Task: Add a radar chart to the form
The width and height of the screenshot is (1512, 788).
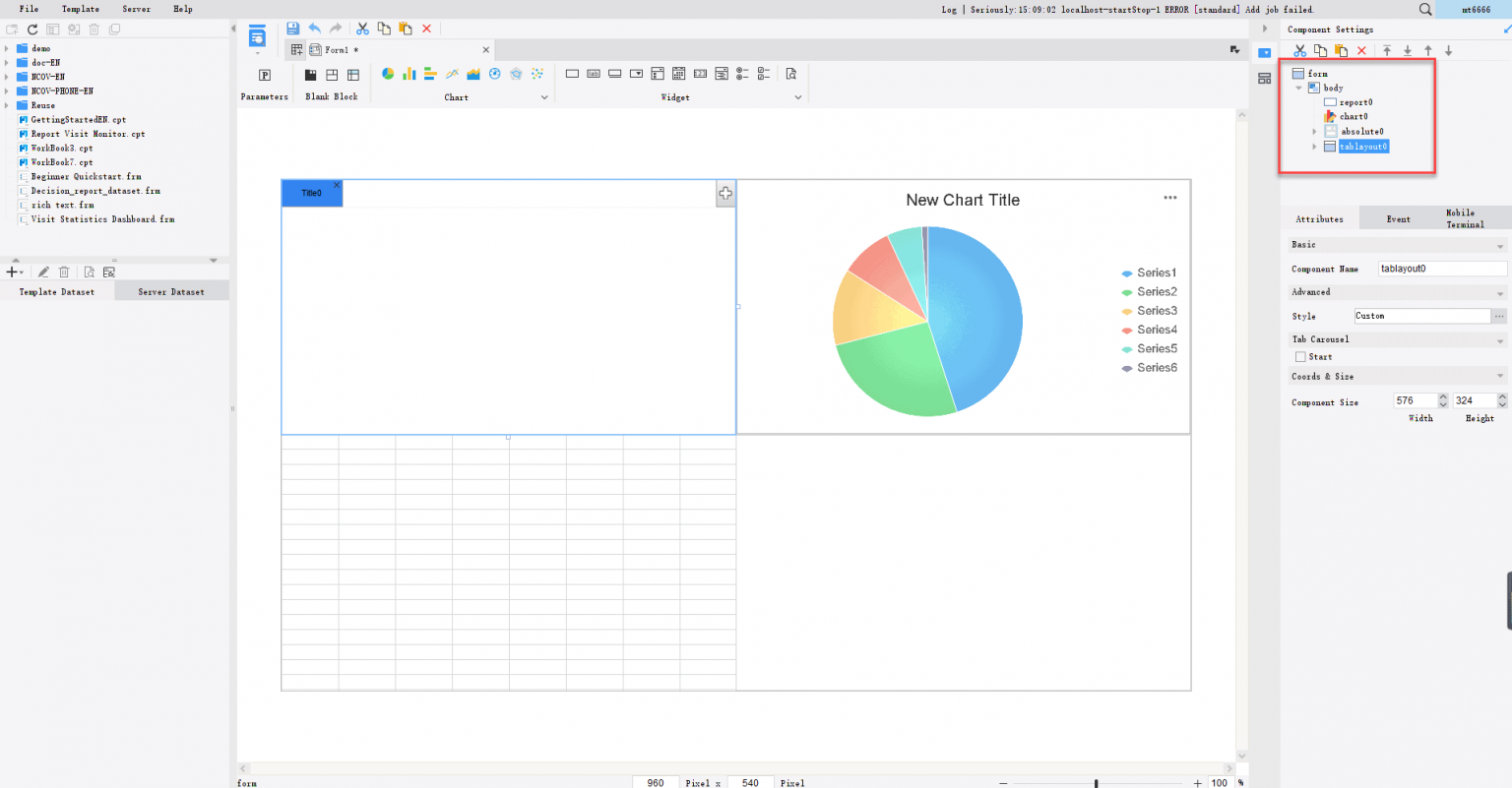Action: [516, 73]
